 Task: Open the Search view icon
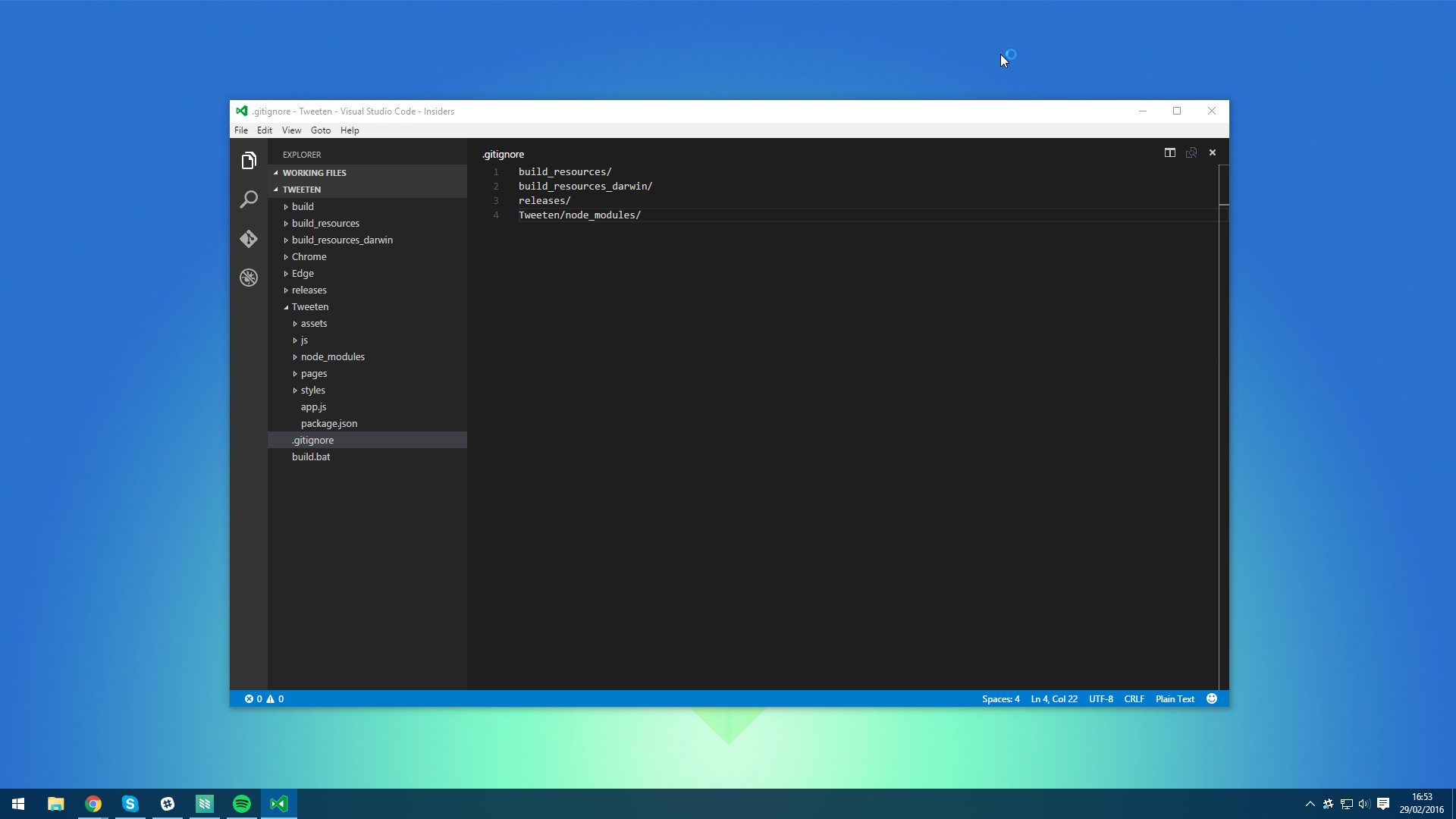pyautogui.click(x=249, y=199)
